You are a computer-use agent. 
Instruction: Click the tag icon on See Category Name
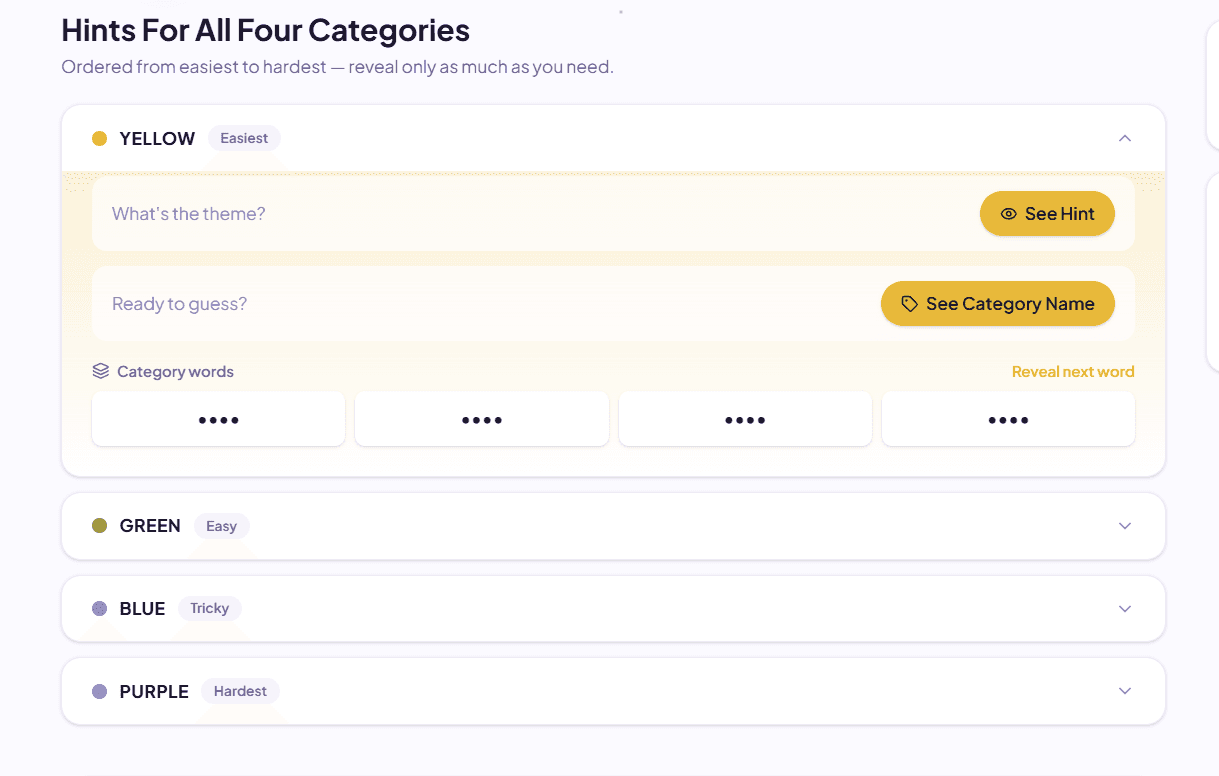pos(909,304)
